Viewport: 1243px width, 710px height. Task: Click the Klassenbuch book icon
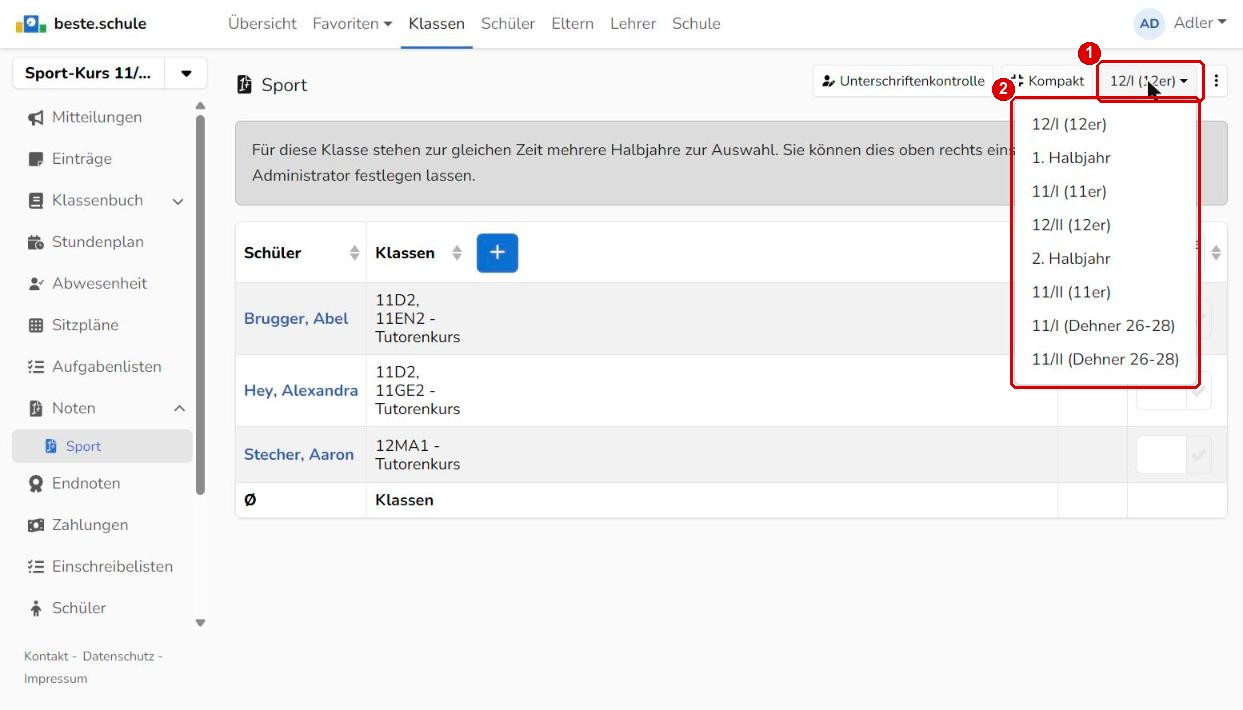pos(36,201)
